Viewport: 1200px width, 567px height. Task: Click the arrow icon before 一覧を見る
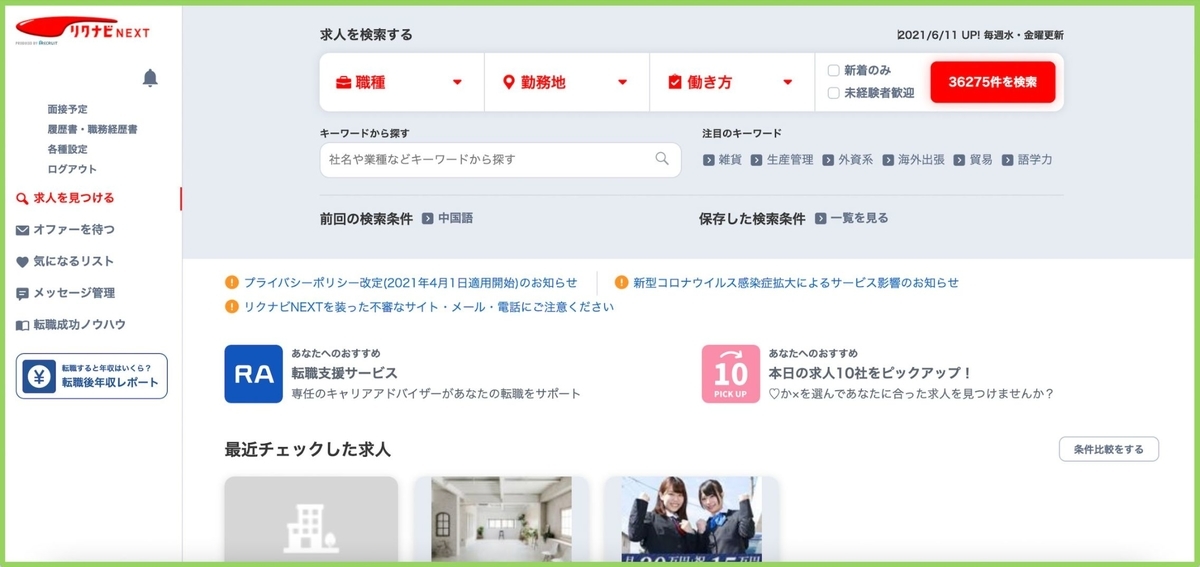[820, 218]
